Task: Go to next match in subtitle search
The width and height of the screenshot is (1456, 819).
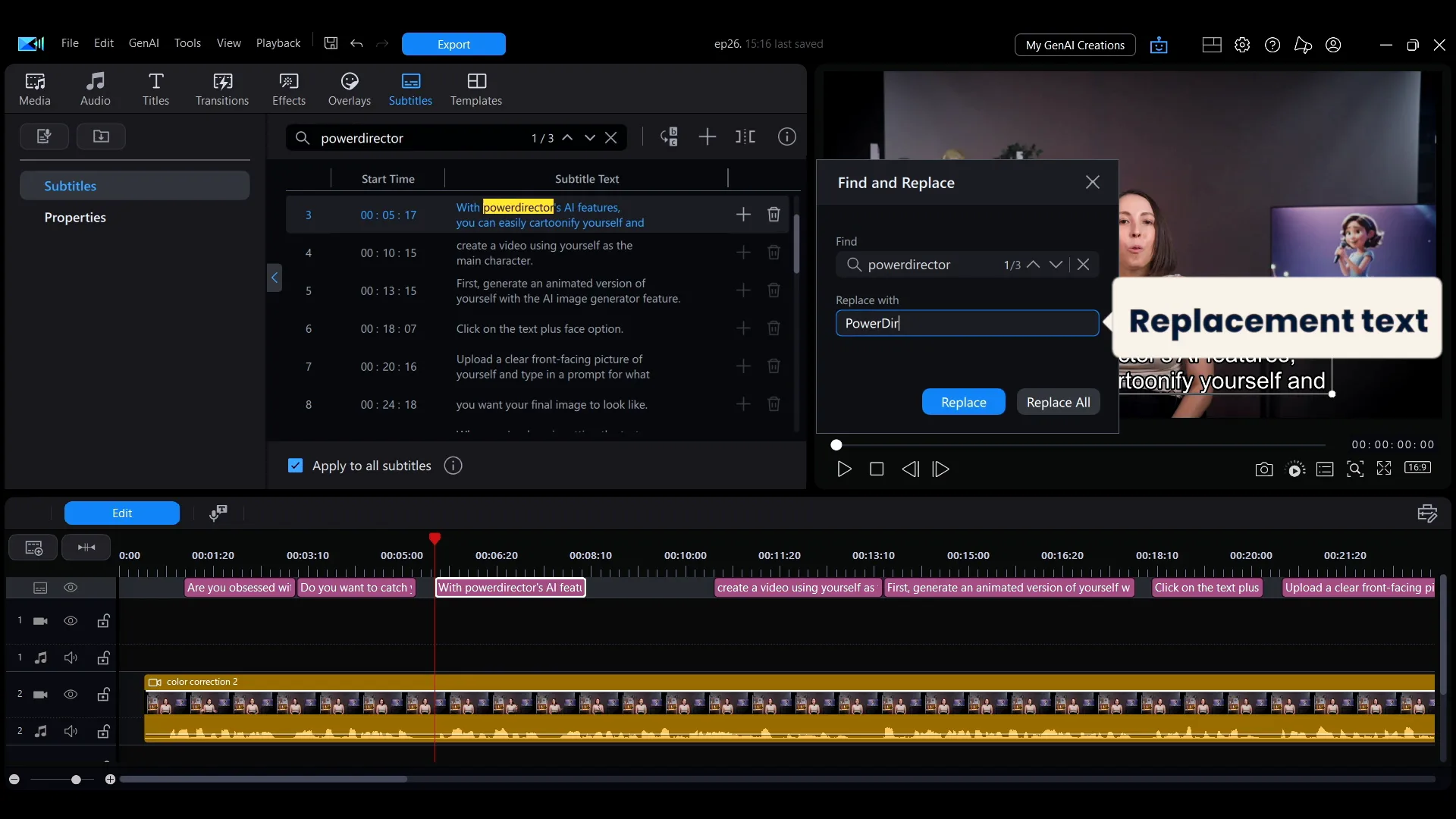Action: [x=589, y=138]
